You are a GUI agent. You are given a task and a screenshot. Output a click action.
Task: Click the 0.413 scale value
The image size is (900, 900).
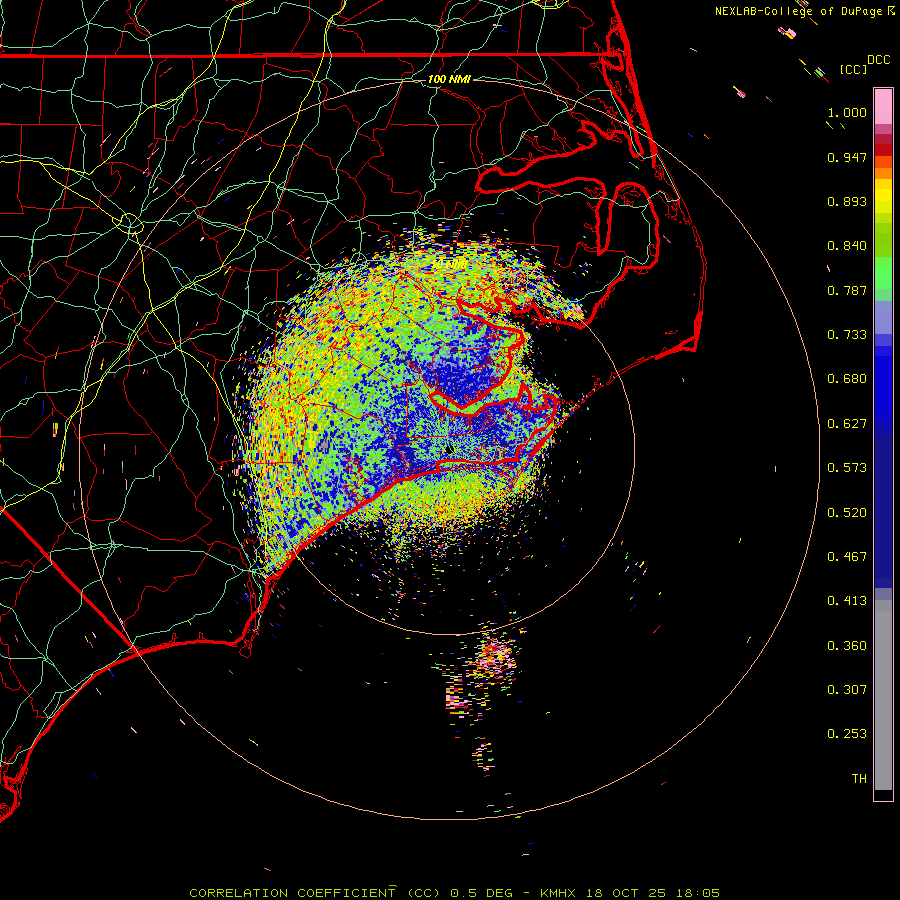point(847,601)
